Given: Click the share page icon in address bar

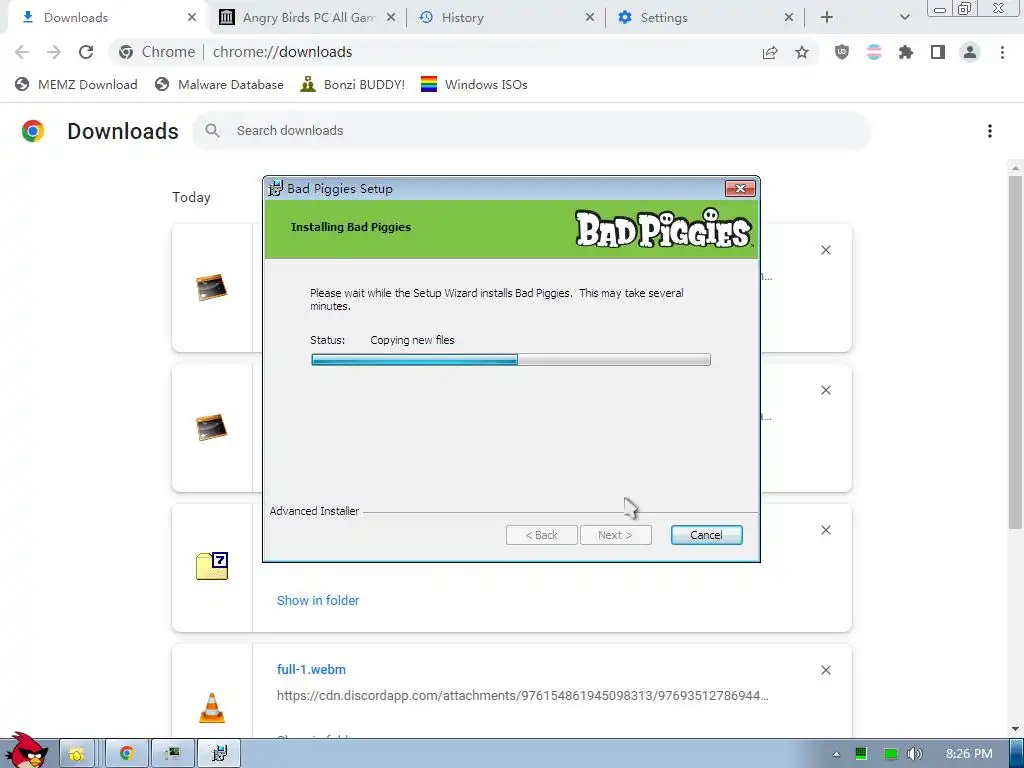Looking at the screenshot, I should point(770,53).
